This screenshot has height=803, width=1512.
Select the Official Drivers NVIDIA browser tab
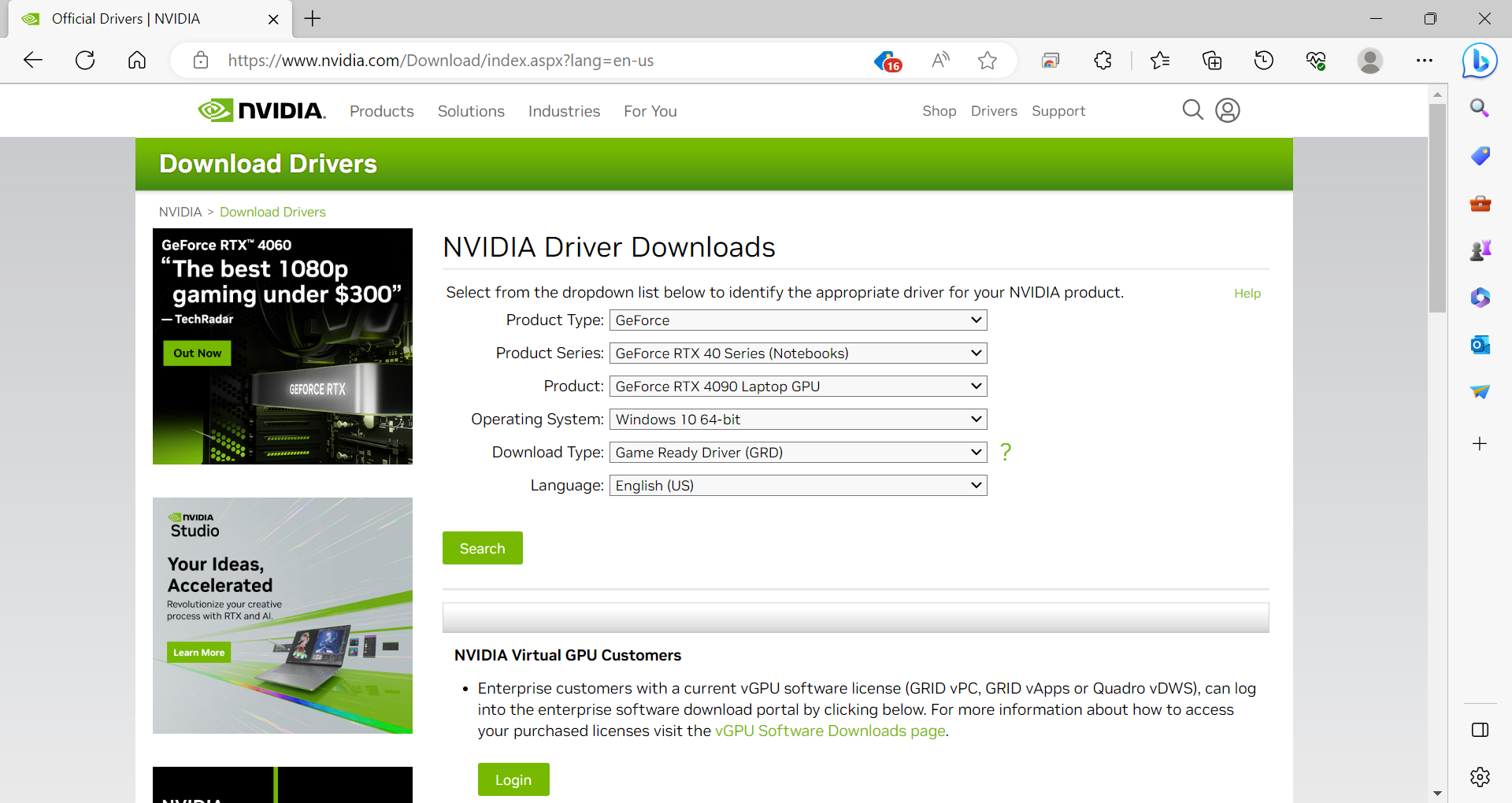(126, 18)
